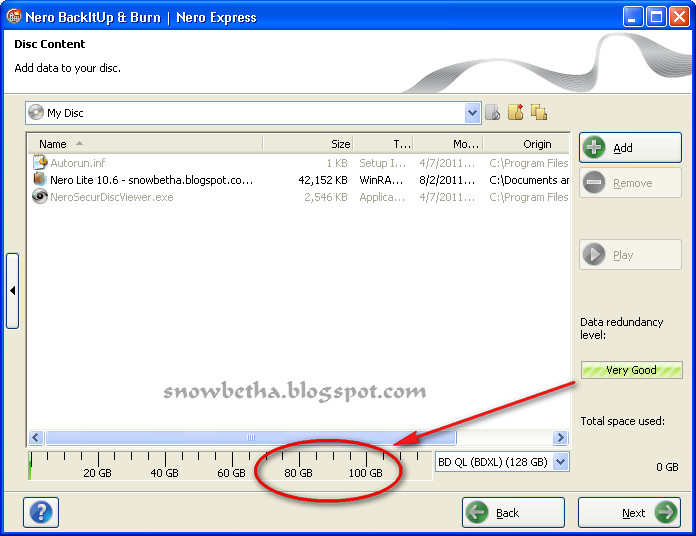Click the Very Good redundancy level bar
Screen dimensions: 696x536
click(x=631, y=370)
